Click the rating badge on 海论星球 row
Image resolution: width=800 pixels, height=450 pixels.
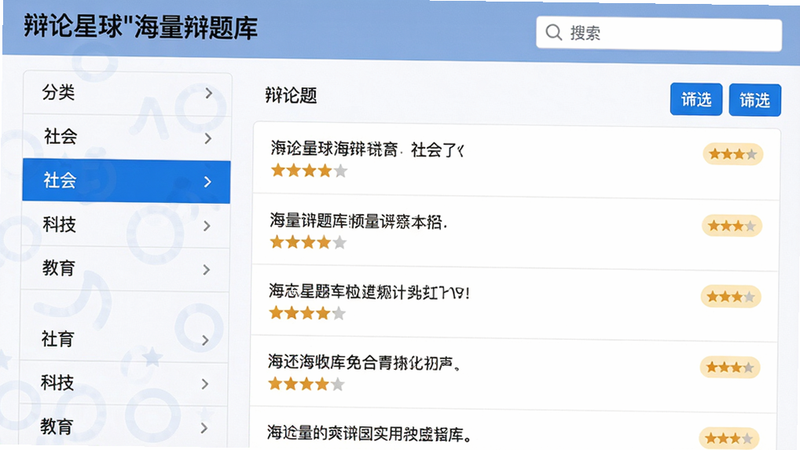click(733, 154)
